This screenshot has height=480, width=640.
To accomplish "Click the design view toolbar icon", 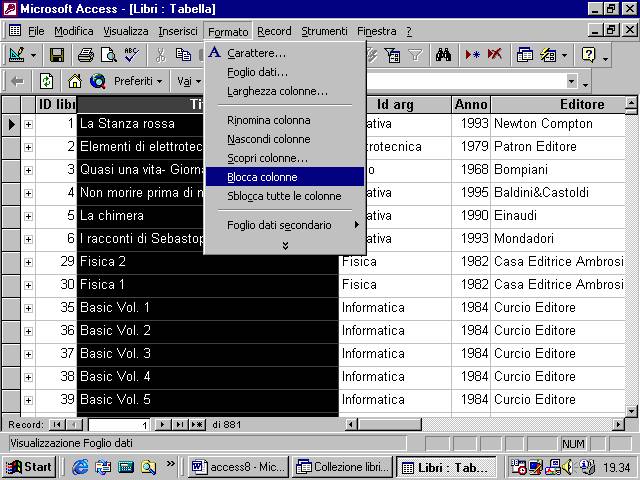I will [16, 55].
